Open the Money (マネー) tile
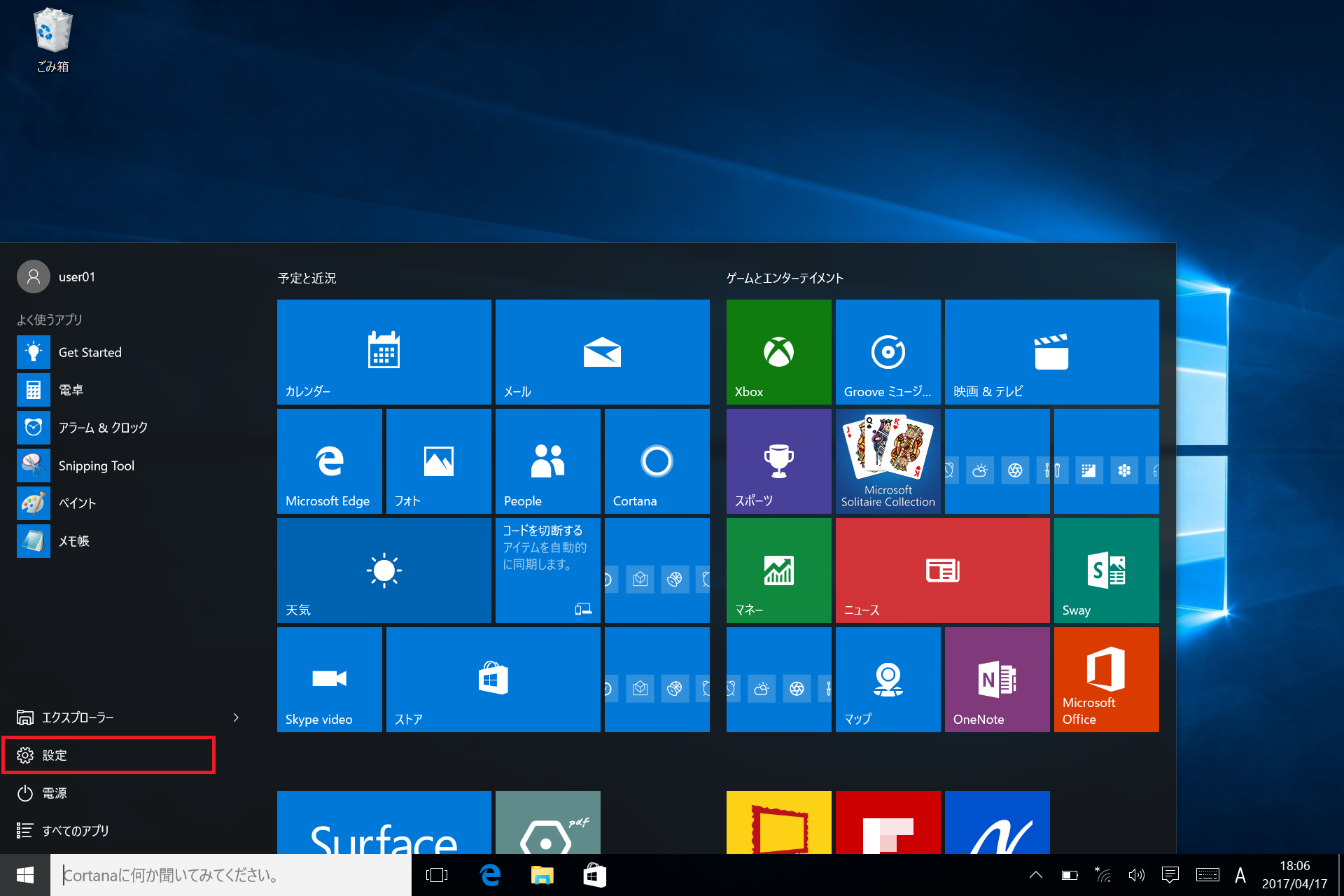 (778, 570)
